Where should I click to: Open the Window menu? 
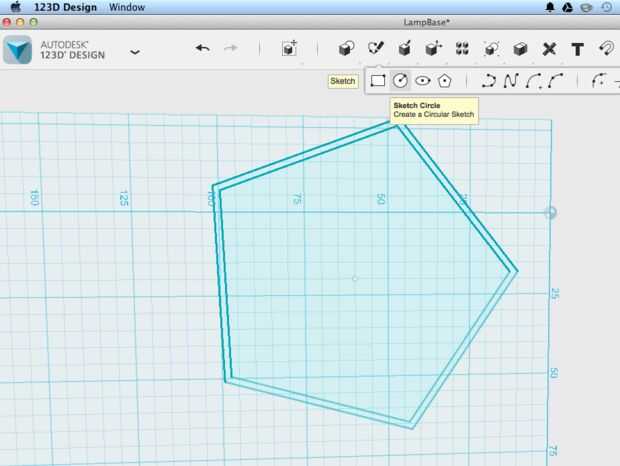coord(127,7)
